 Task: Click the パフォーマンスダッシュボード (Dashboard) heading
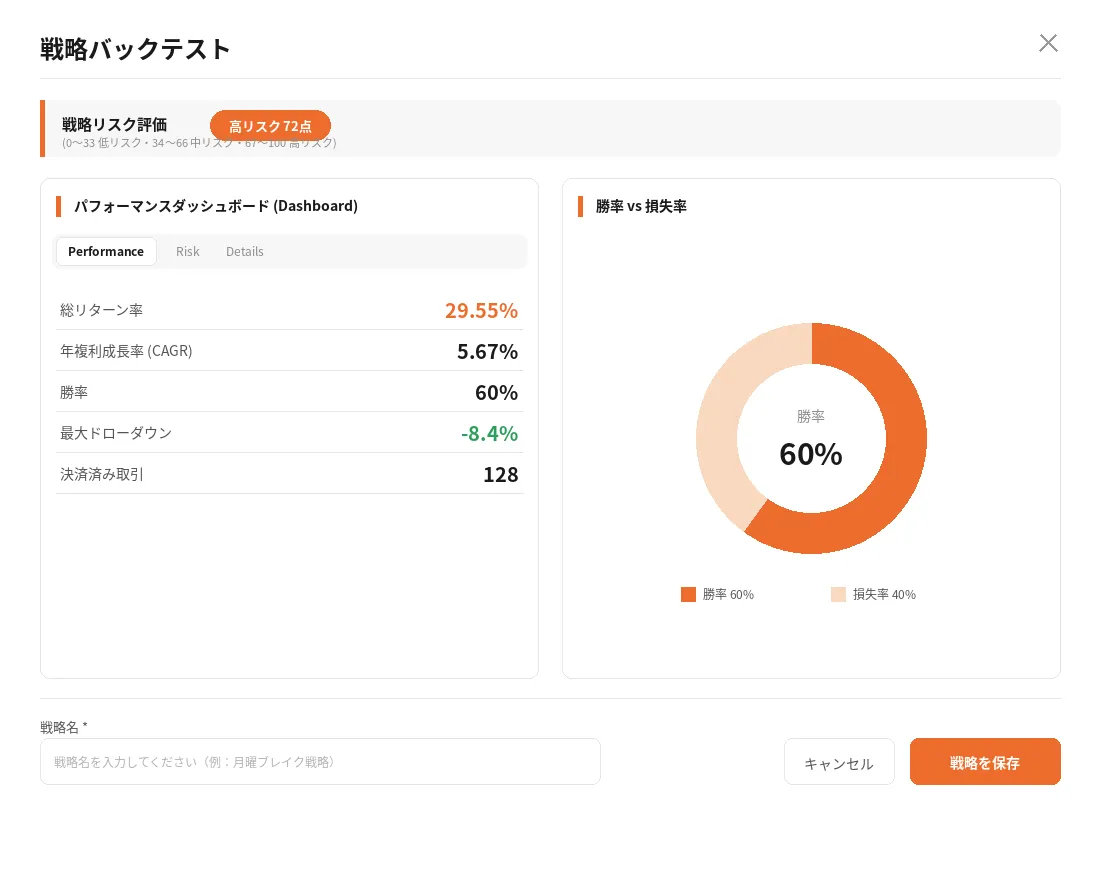[216, 205]
